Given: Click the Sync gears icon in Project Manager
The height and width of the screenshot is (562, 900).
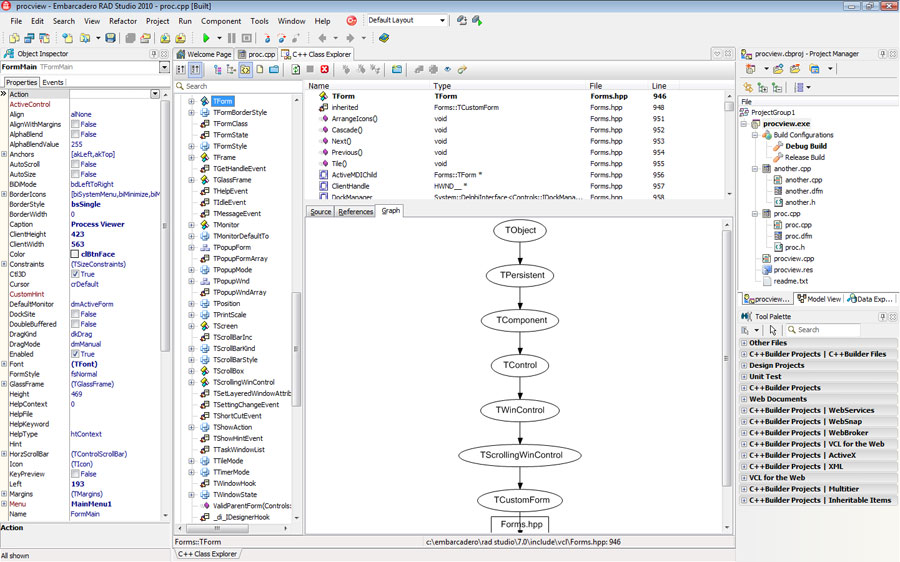Looking at the screenshot, I should (748, 87).
